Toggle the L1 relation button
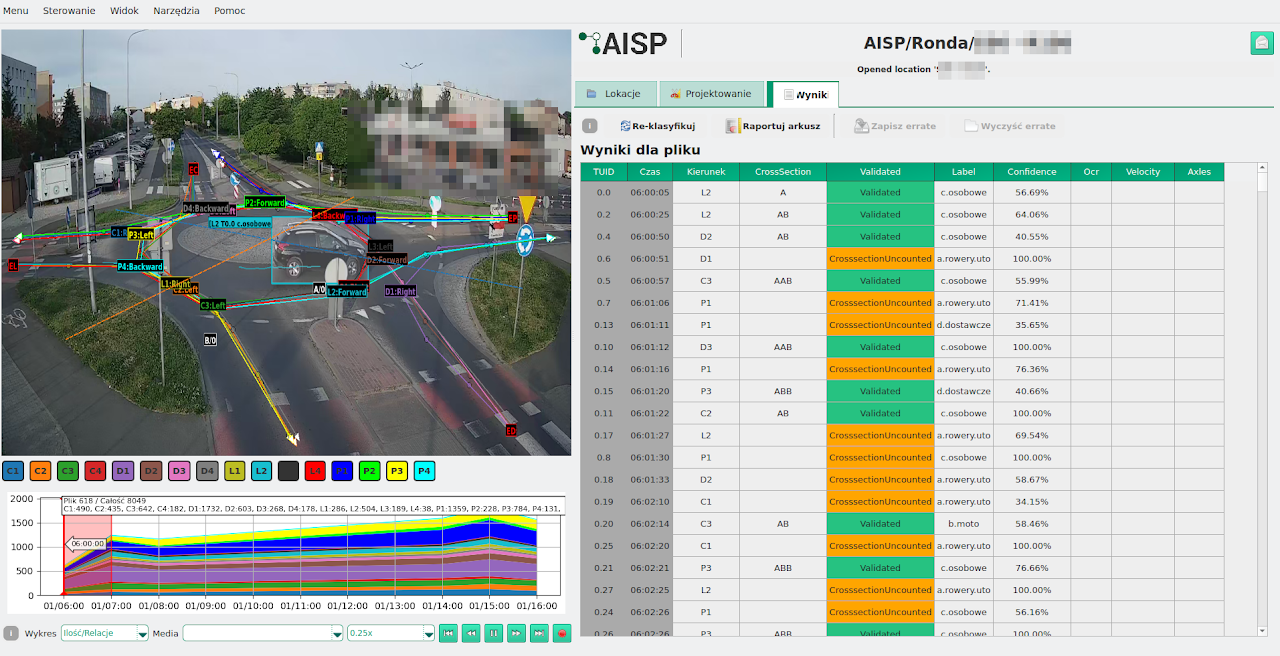This screenshot has height=656, width=1280. pyautogui.click(x=233, y=470)
